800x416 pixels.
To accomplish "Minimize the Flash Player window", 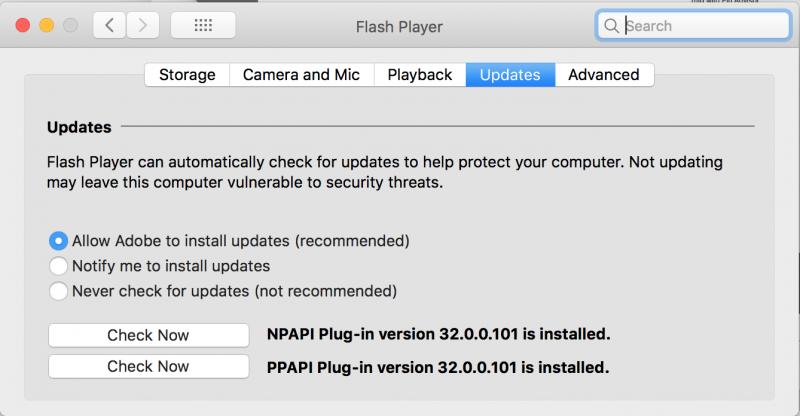I will 46,26.
